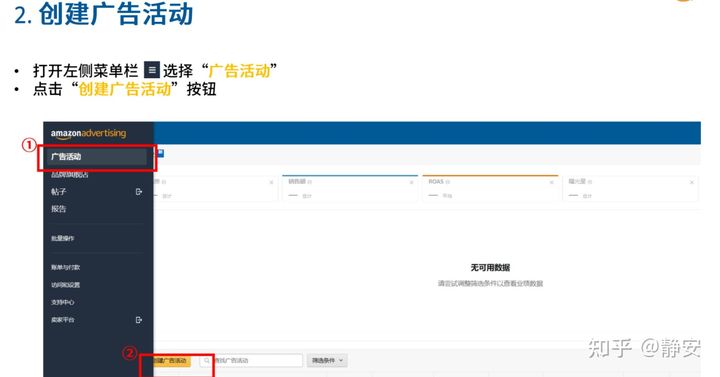Select the ROAS metric card
The width and height of the screenshot is (720, 377).
(x=490, y=188)
